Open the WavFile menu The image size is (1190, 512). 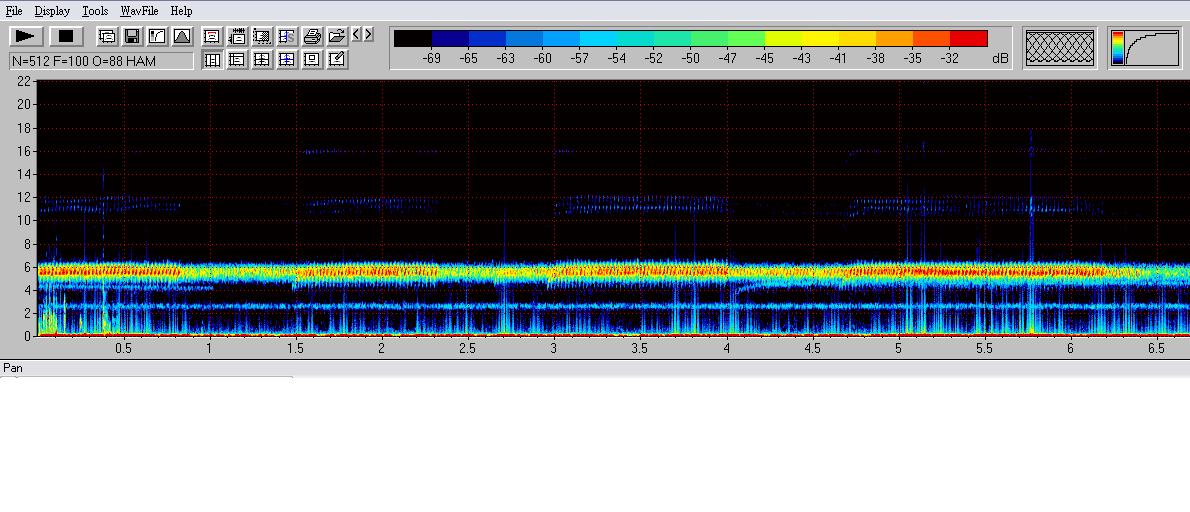tap(139, 11)
